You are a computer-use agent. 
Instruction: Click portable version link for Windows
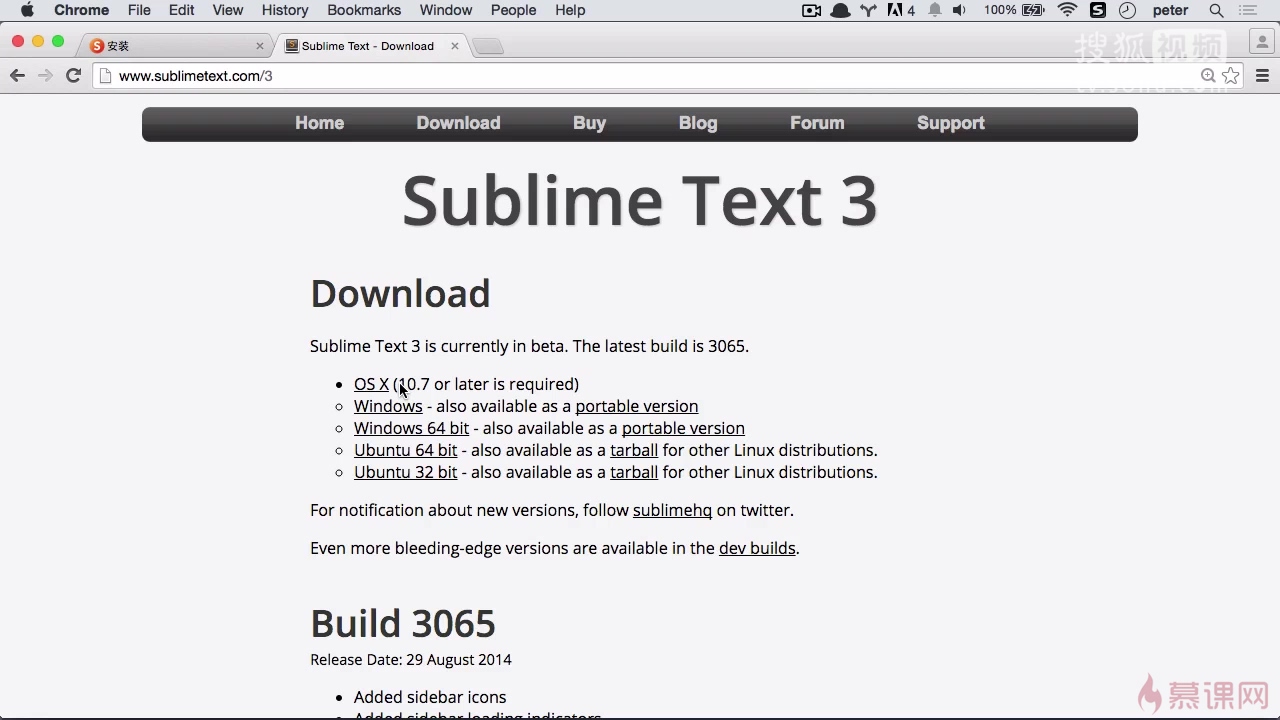tap(636, 406)
